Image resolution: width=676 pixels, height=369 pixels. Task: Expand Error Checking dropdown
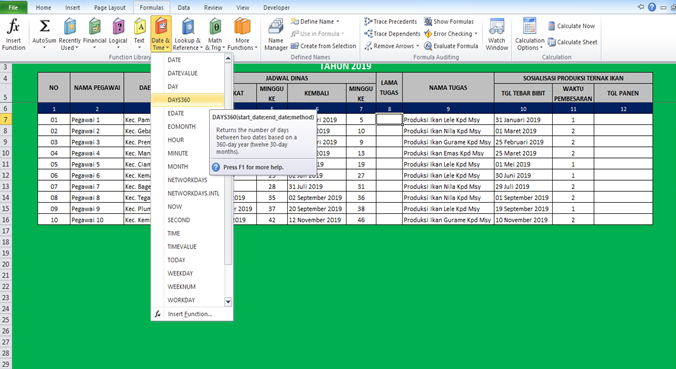476,34
